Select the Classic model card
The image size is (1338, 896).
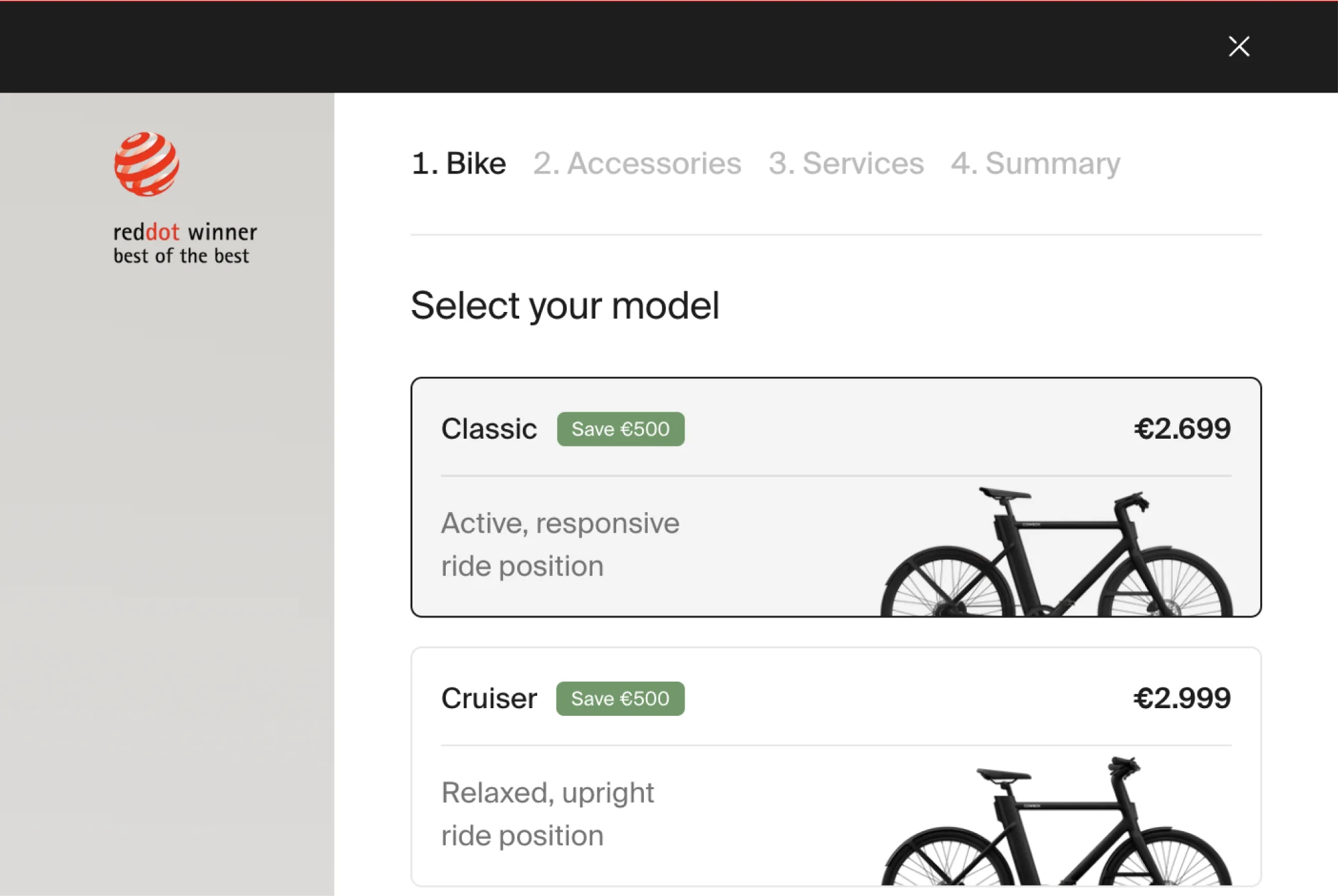pos(836,497)
